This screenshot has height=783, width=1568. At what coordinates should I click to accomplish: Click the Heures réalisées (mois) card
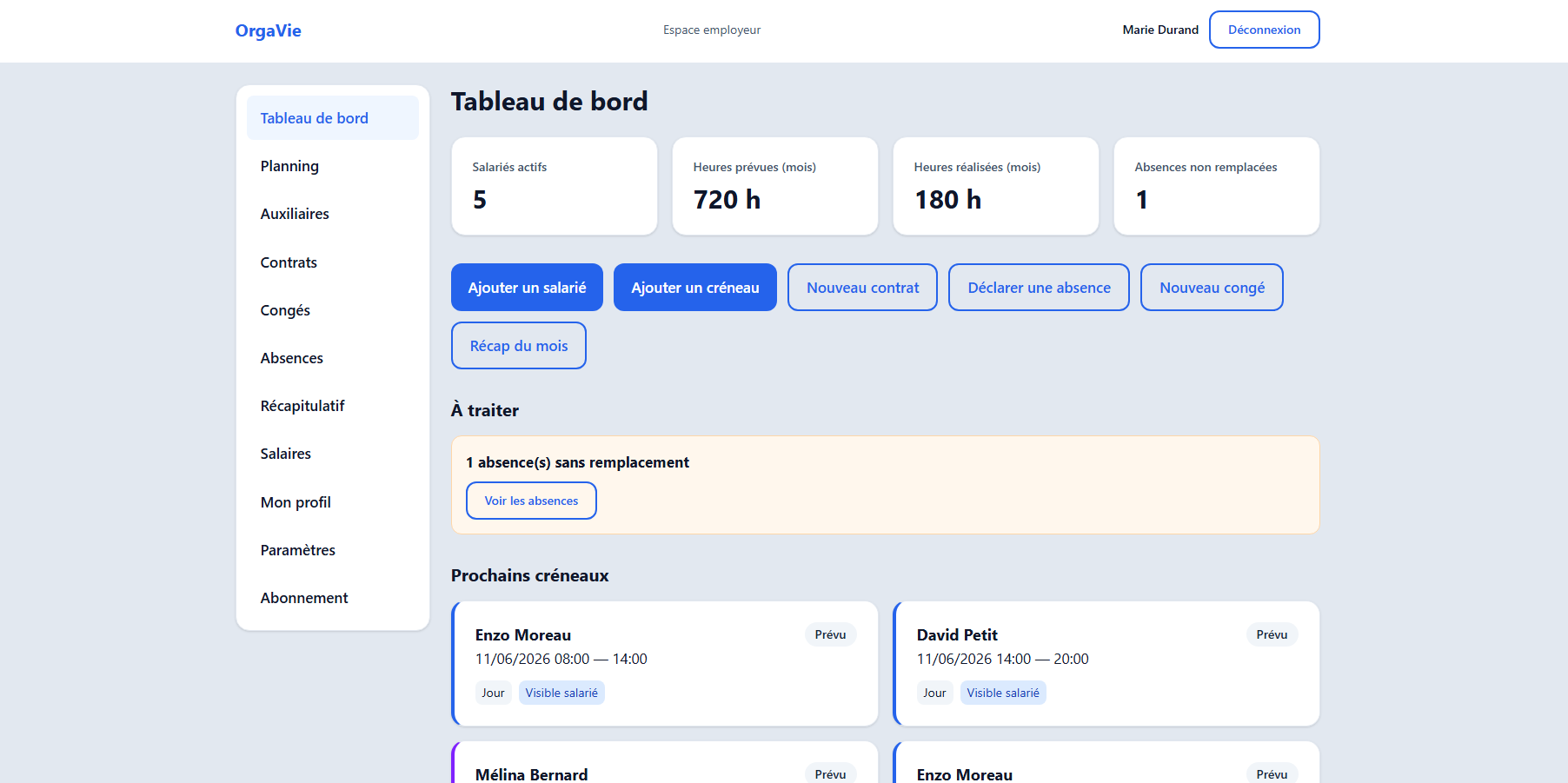pos(996,186)
